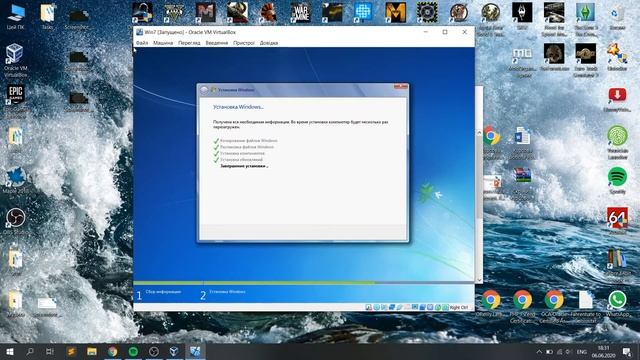The width and height of the screenshot is (640, 360).
Task: Open the Epic Games Launcher desktop shortcut
Action: click(x=16, y=96)
